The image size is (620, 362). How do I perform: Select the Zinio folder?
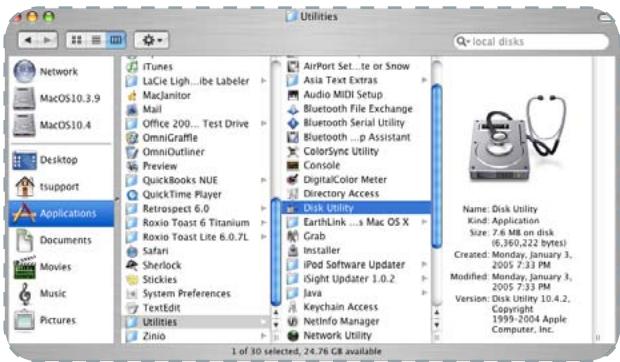146,336
